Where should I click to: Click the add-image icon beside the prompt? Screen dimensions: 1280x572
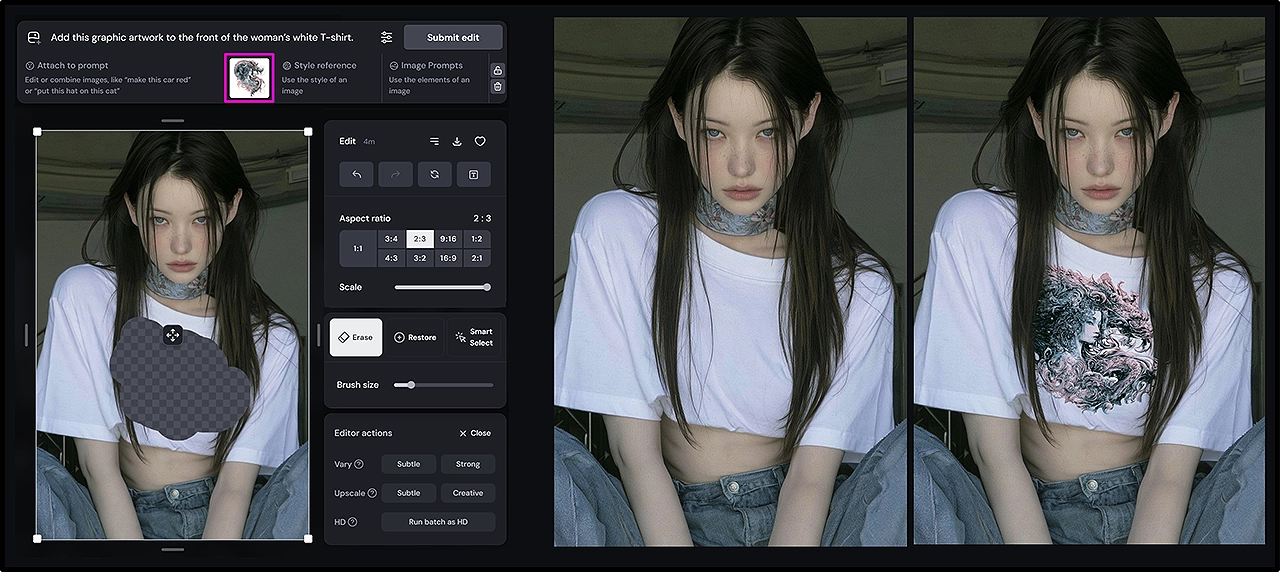click(x=34, y=37)
